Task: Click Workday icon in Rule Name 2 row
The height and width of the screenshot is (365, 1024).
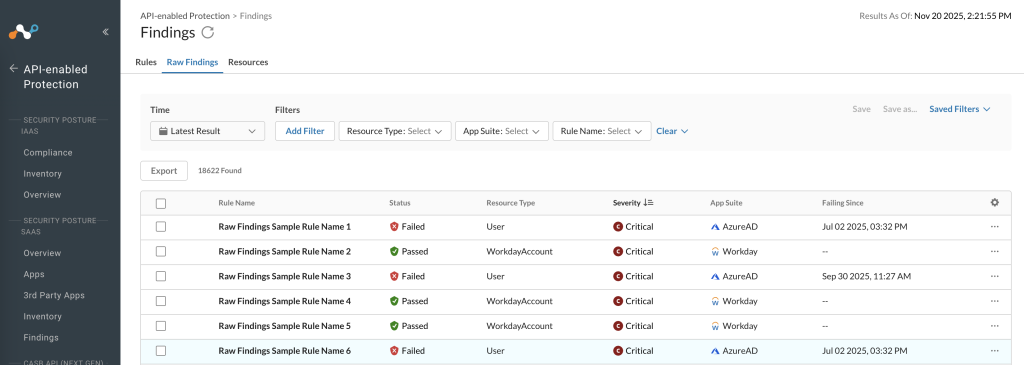Action: point(715,251)
